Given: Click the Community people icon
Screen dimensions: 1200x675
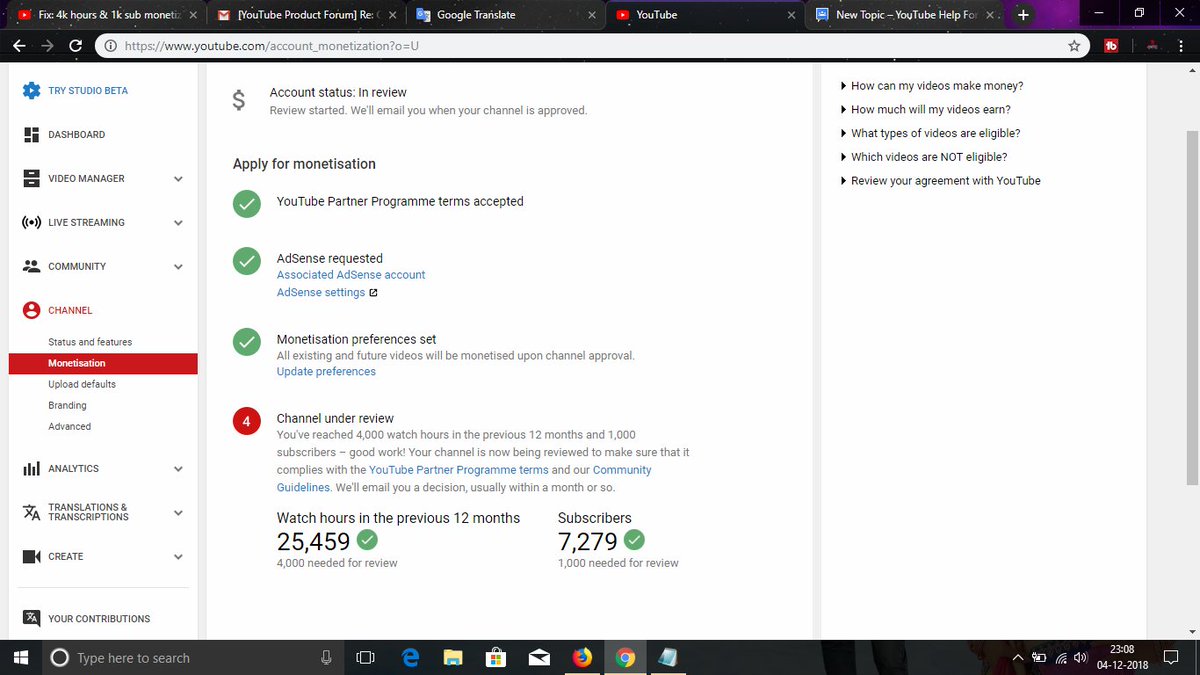Looking at the screenshot, I should click(31, 266).
